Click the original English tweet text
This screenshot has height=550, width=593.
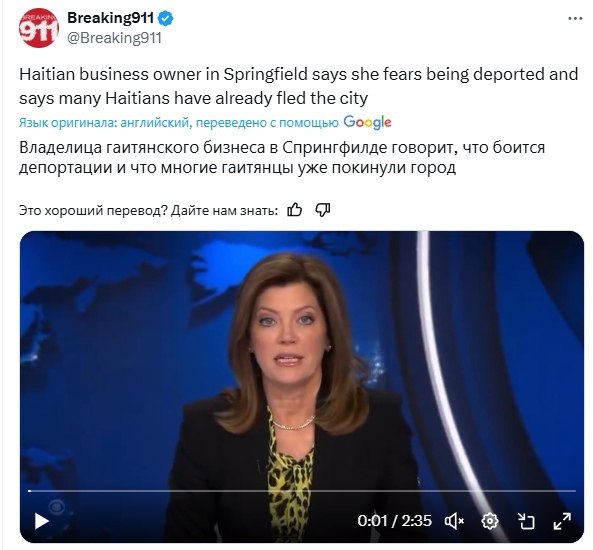(x=298, y=86)
